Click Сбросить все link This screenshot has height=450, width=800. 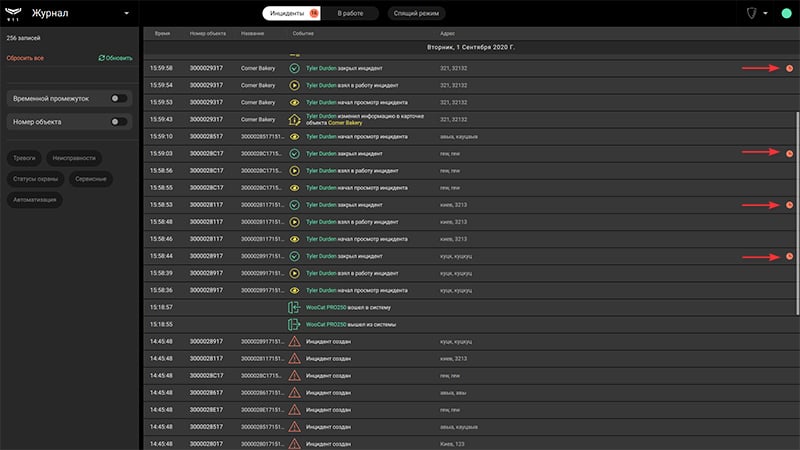point(25,58)
